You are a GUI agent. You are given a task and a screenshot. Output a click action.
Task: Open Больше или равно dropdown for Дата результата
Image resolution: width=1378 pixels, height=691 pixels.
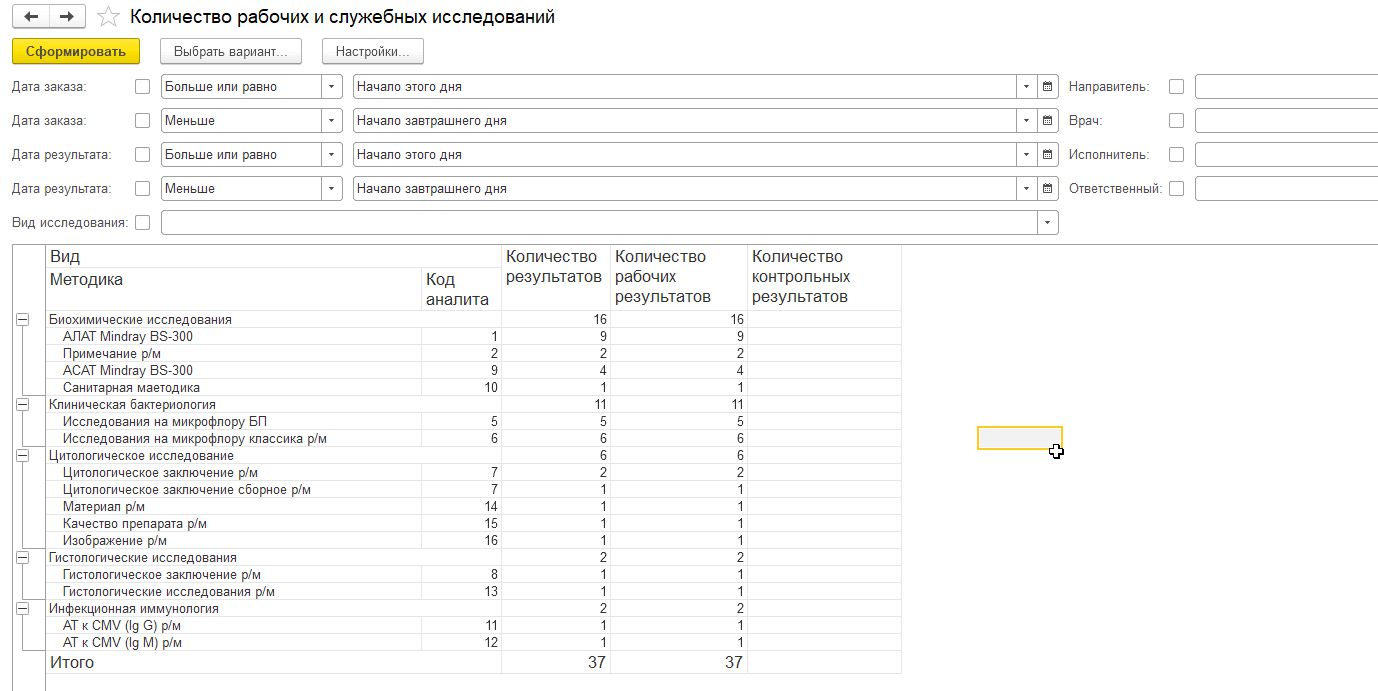coord(332,155)
